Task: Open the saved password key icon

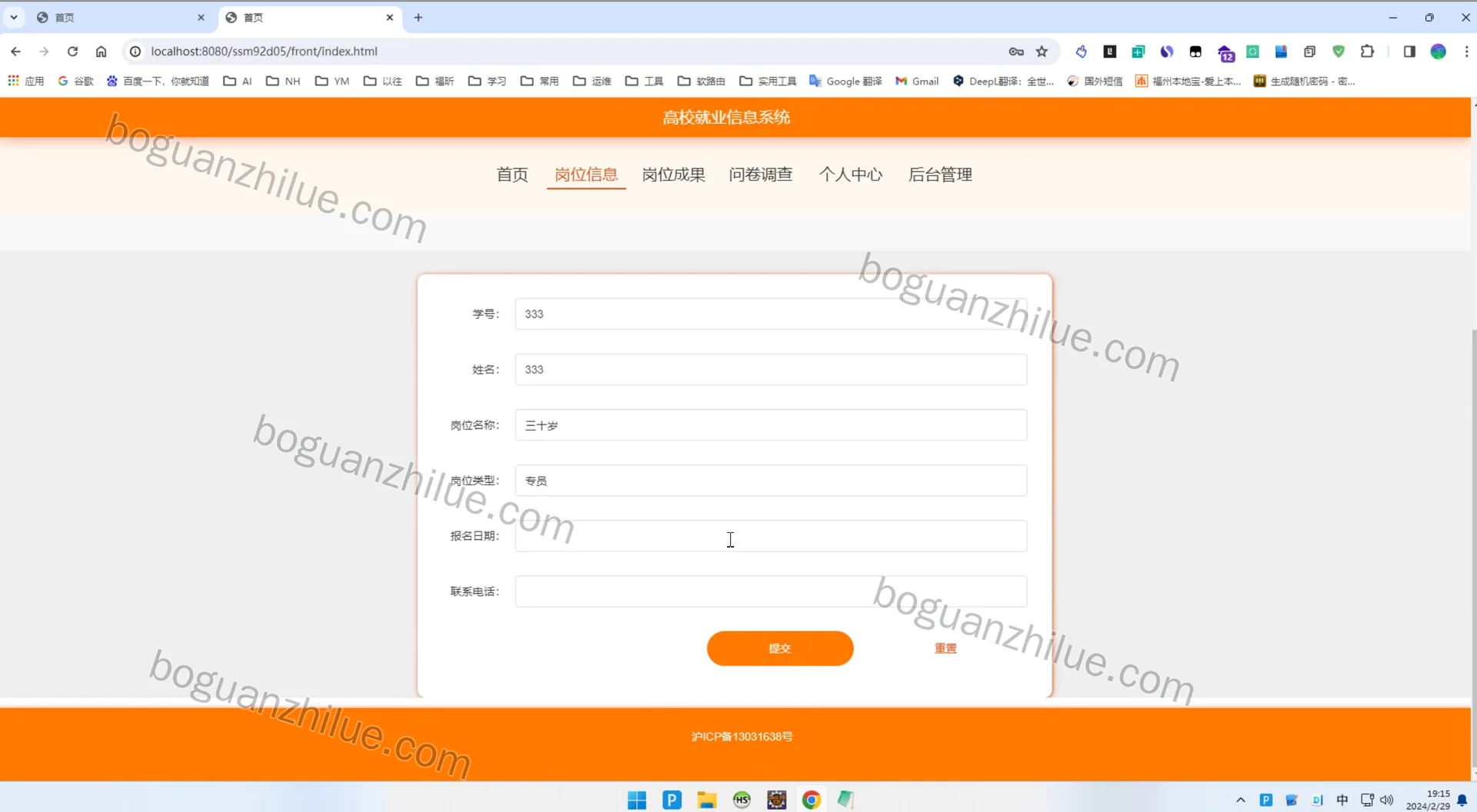Action: click(x=1016, y=52)
